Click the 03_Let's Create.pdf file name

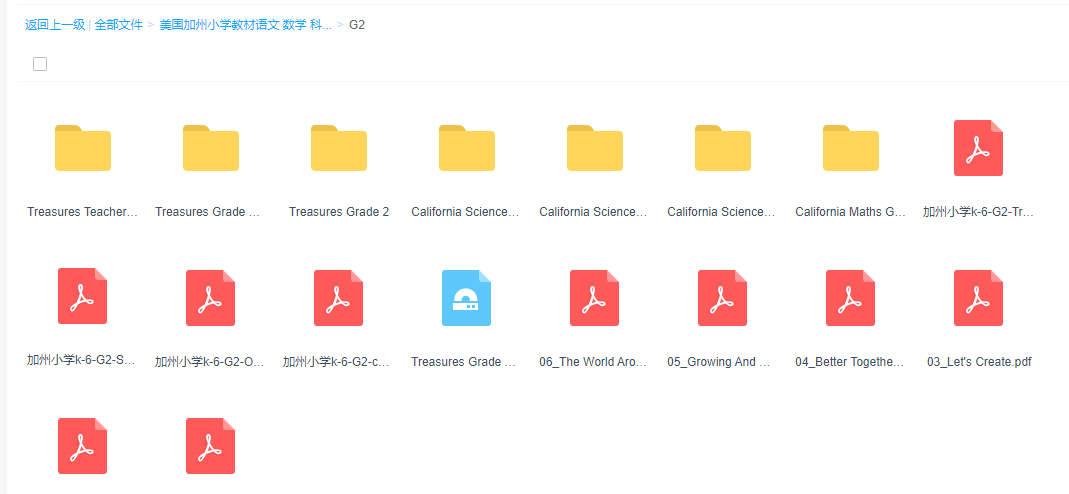[978, 362]
